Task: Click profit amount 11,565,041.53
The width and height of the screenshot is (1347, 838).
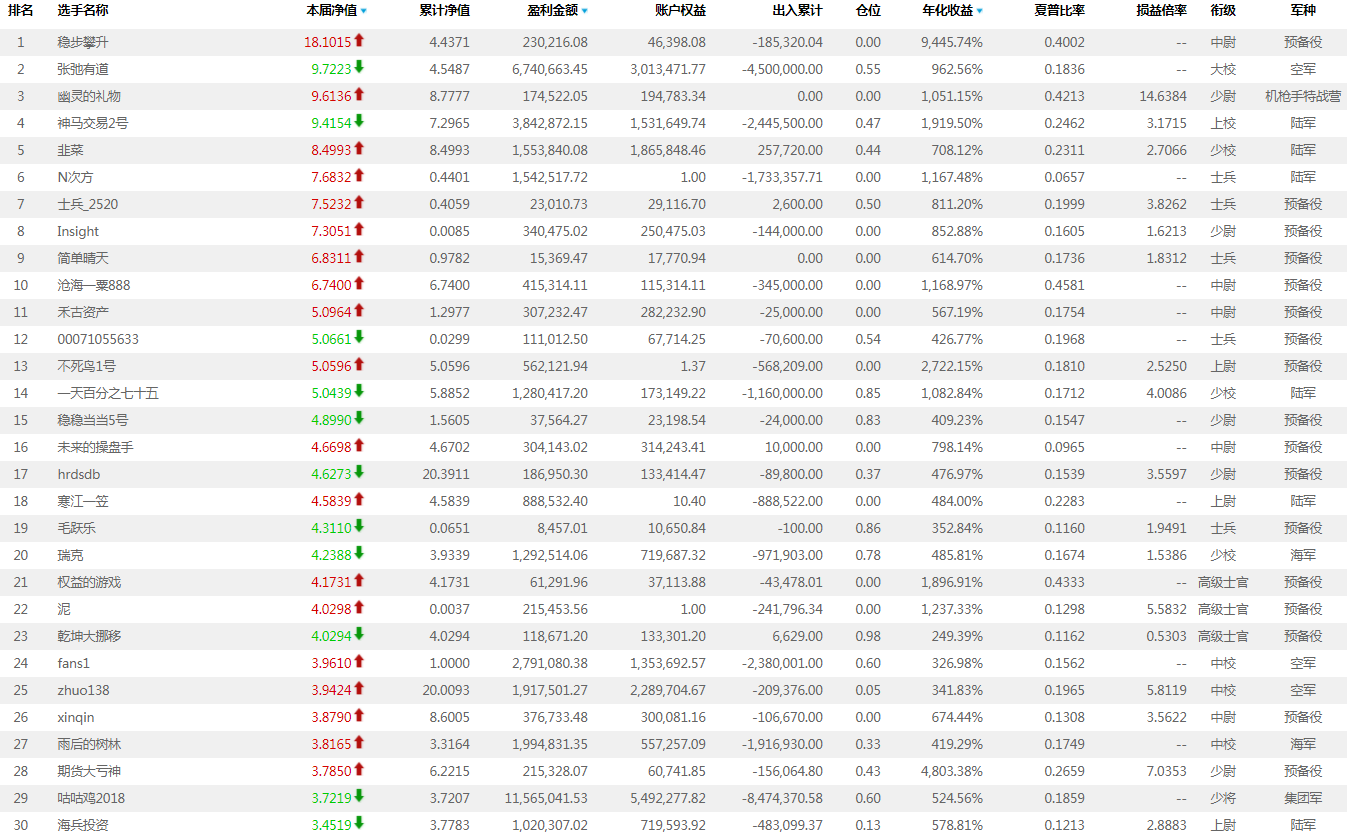Action: coord(546,799)
